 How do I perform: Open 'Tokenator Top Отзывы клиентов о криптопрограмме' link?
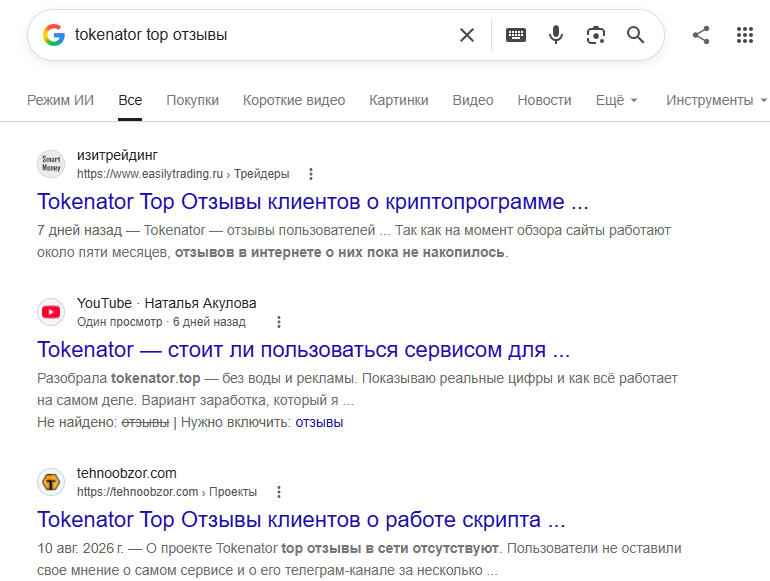point(313,202)
